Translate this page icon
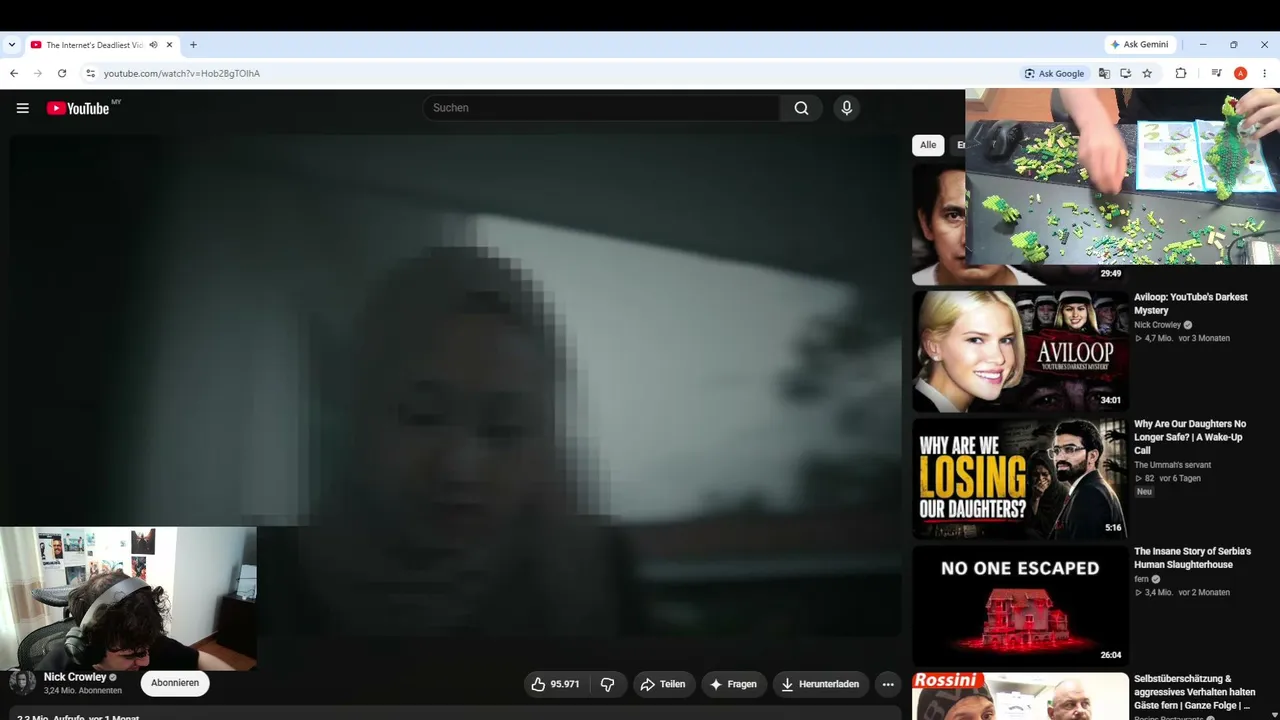1280x720 pixels. click(x=1104, y=73)
